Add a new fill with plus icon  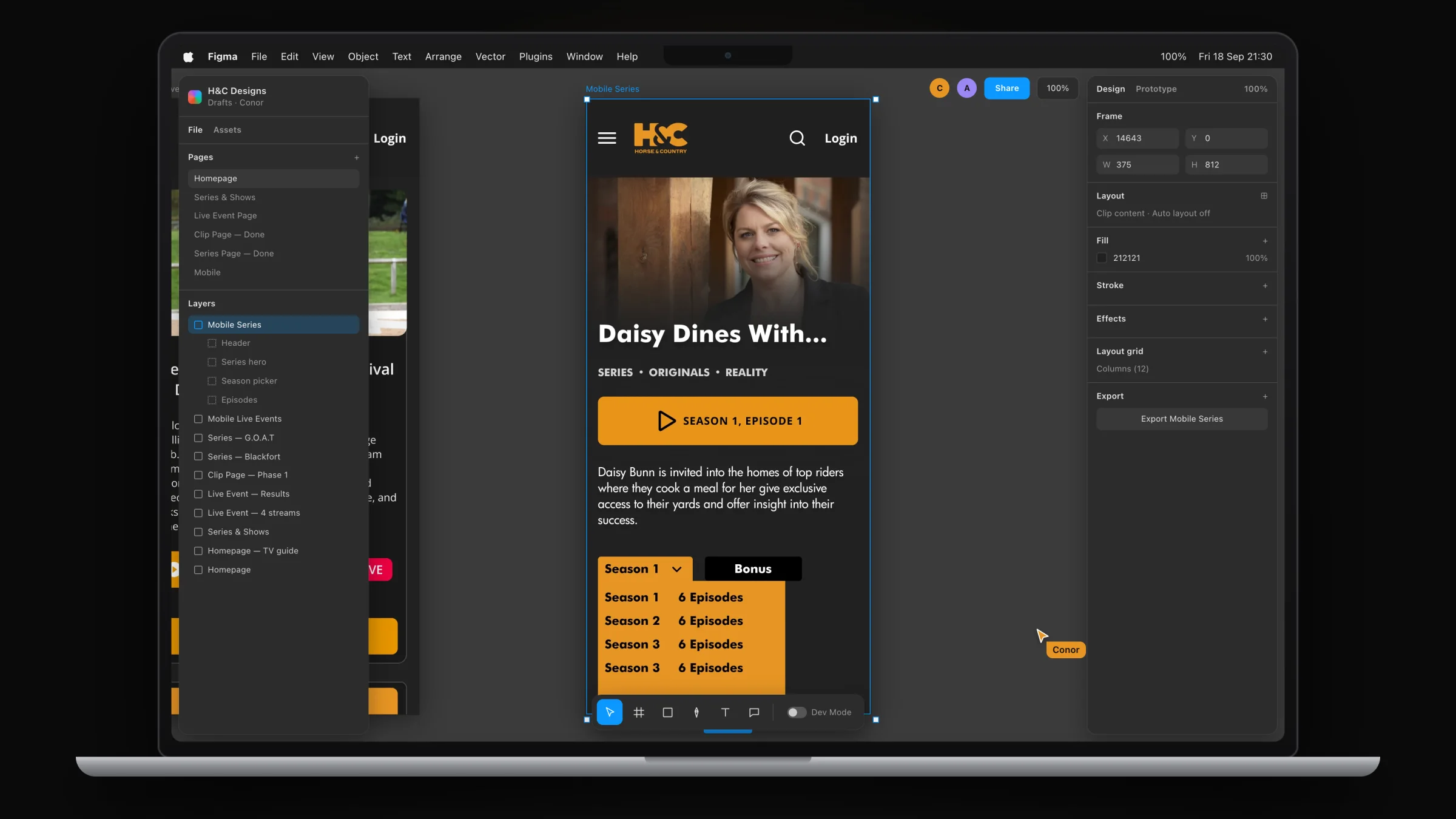pyautogui.click(x=1265, y=241)
